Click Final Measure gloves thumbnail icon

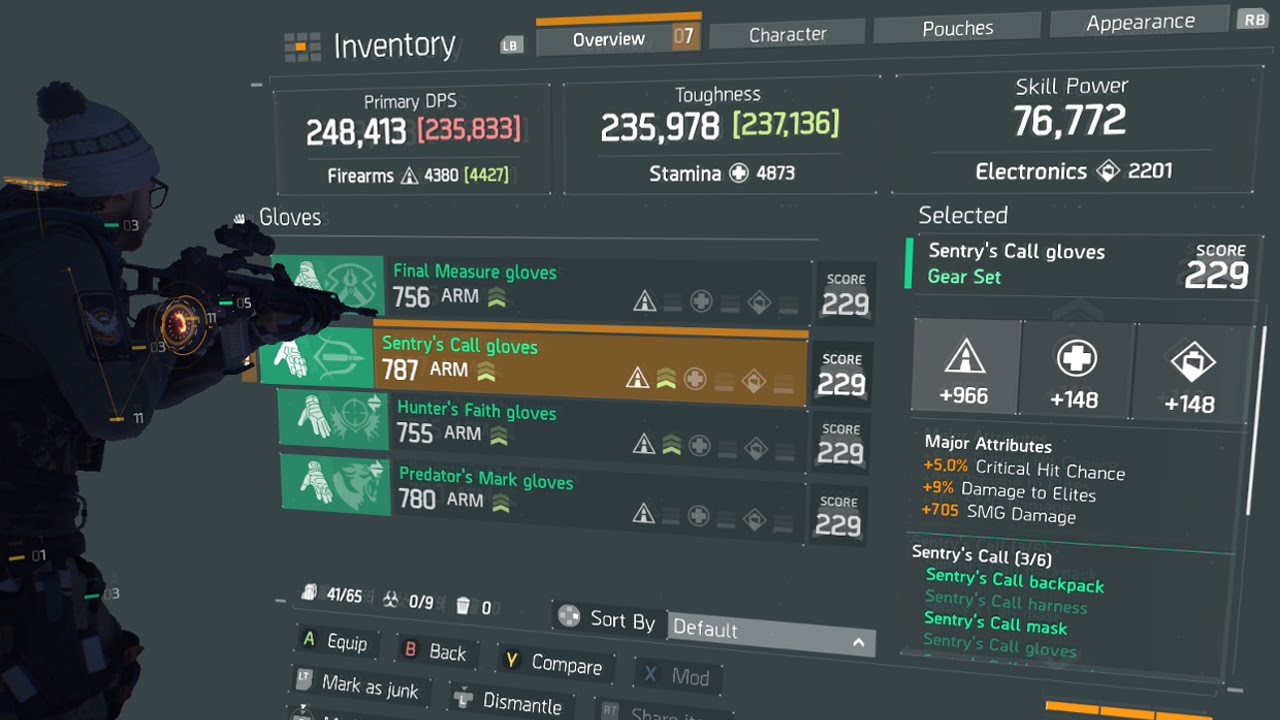click(327, 285)
